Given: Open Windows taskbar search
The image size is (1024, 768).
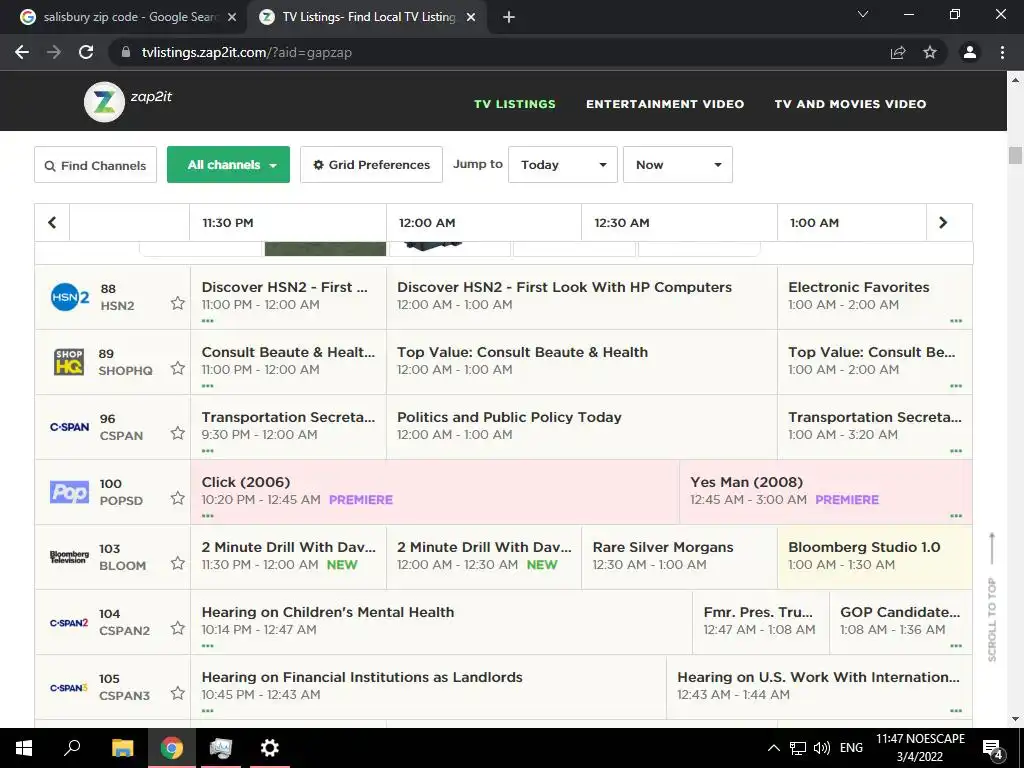Looking at the screenshot, I should pyautogui.click(x=72, y=748).
